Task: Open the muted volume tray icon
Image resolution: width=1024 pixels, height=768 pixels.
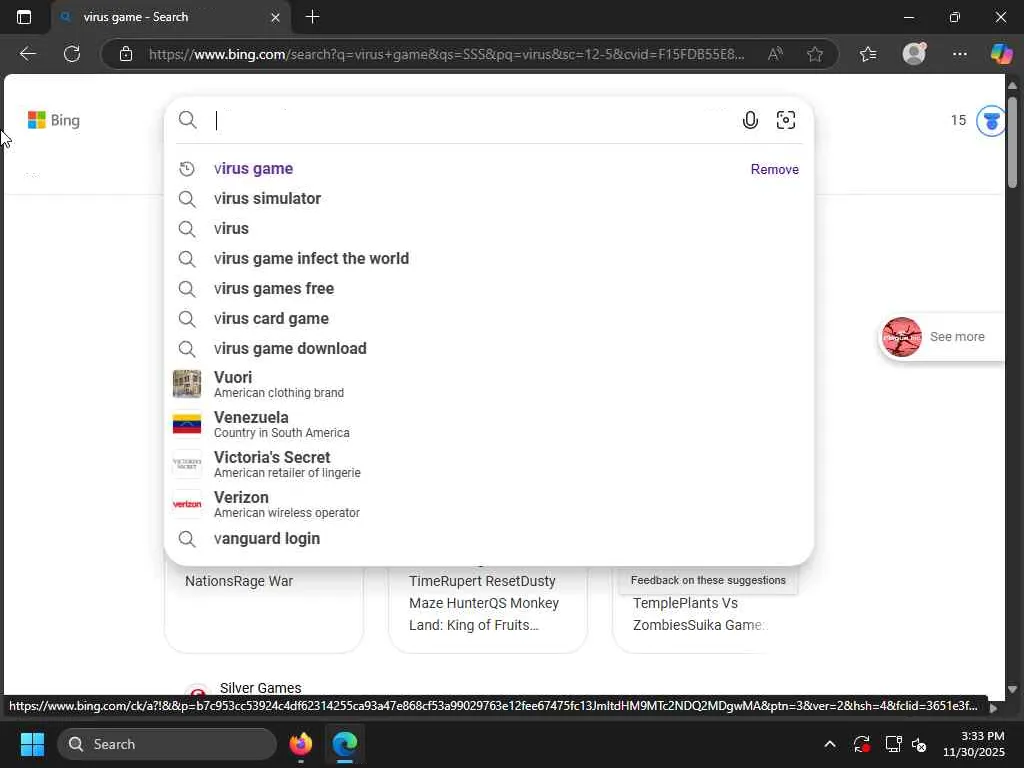Action: click(x=919, y=744)
